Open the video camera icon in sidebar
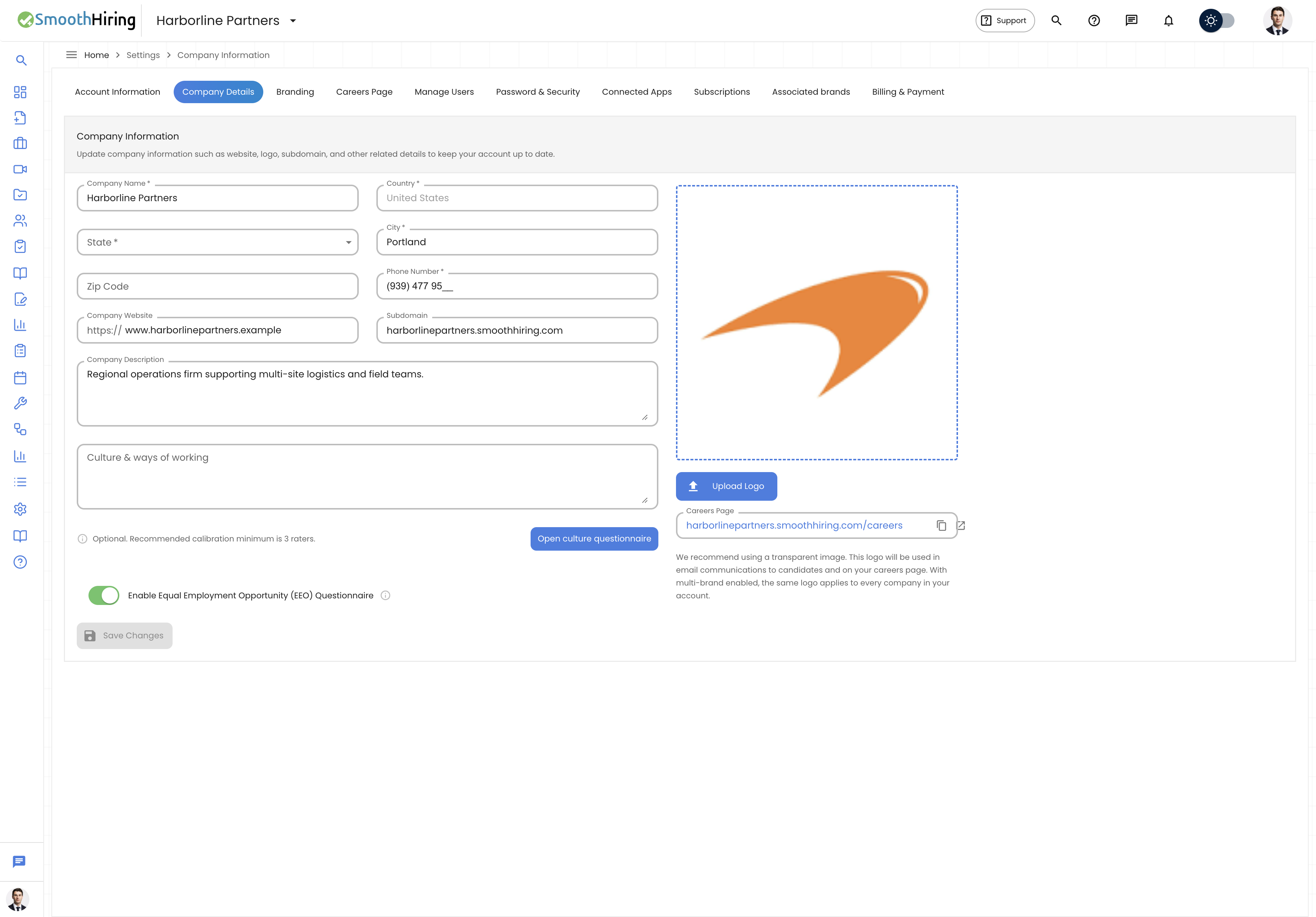This screenshot has width=1316, height=917. coord(20,169)
